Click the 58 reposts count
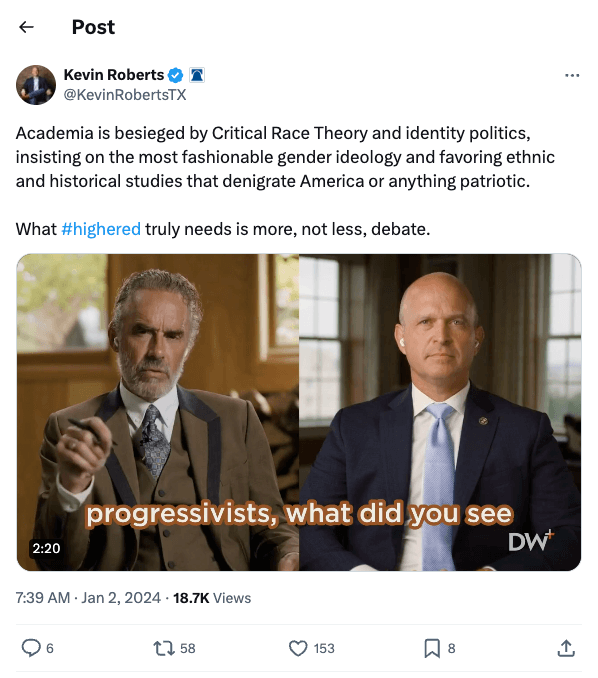This screenshot has height=678, width=598. [188, 648]
